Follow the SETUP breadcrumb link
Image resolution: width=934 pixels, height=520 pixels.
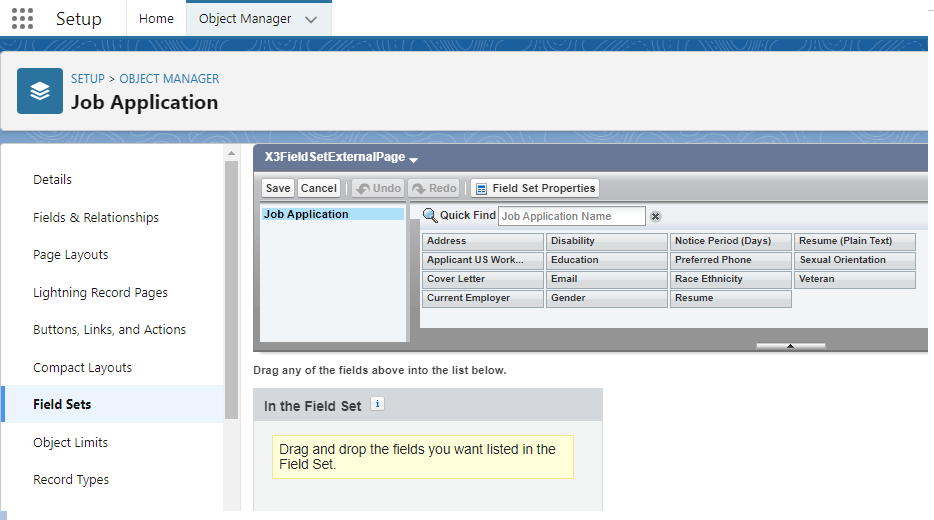click(87, 79)
